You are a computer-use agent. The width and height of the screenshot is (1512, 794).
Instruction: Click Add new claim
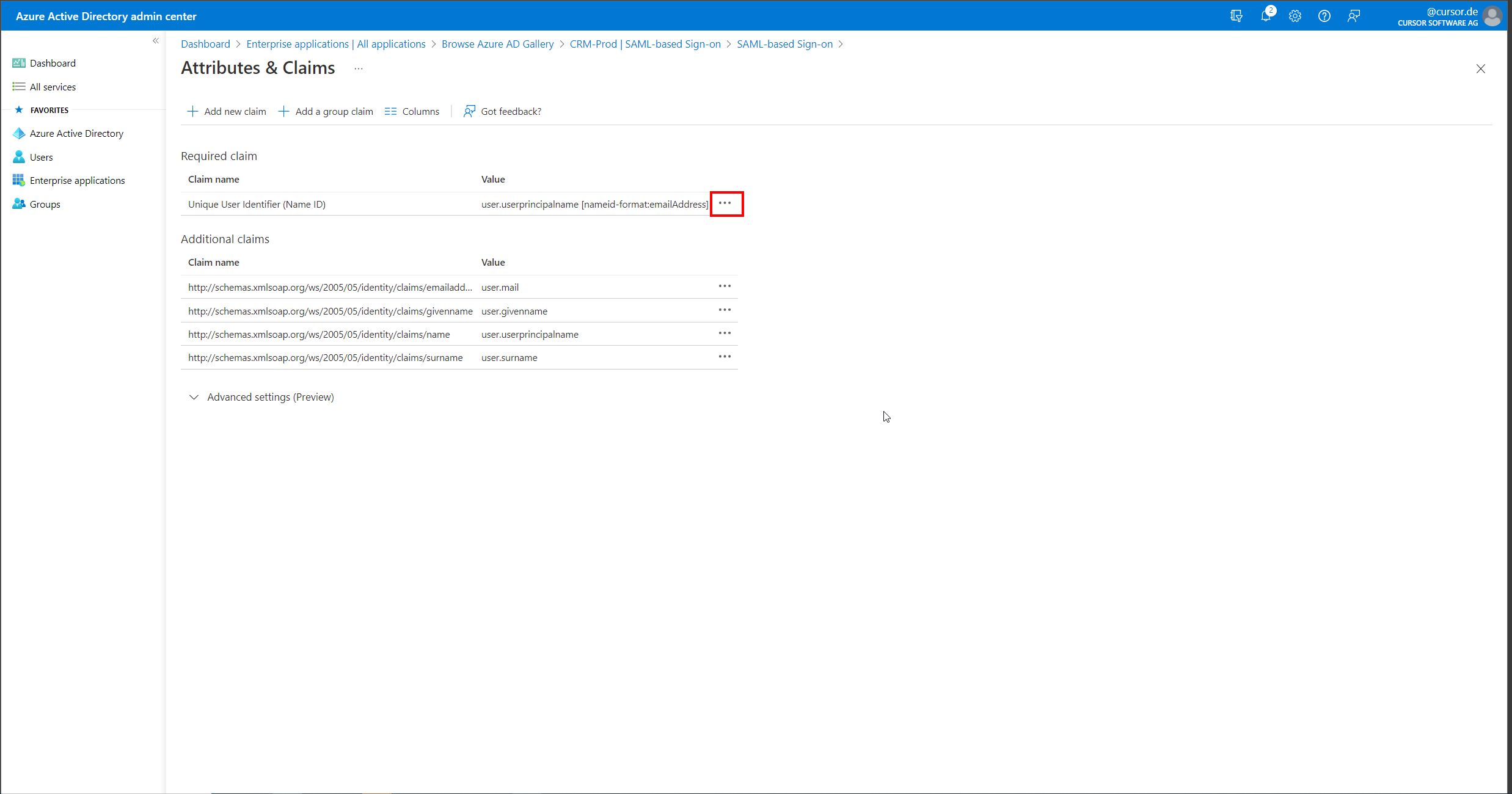click(x=227, y=111)
